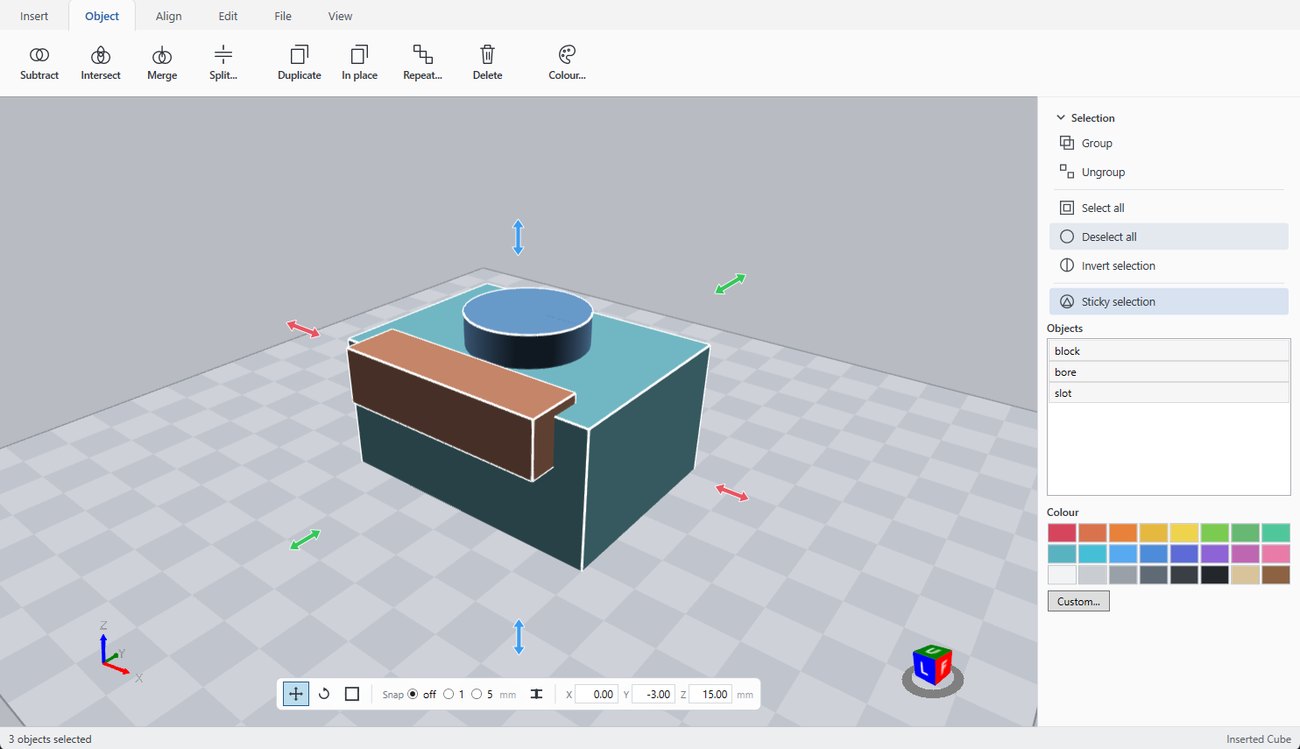Switch to the Object tab
Viewport: 1300px width, 749px height.
click(102, 16)
